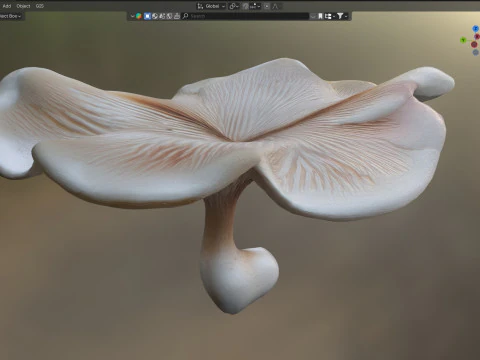Viewport: 480px width, 360px height.
Task: Click the proportional falloff curve icon
Action: click(x=275, y=6)
